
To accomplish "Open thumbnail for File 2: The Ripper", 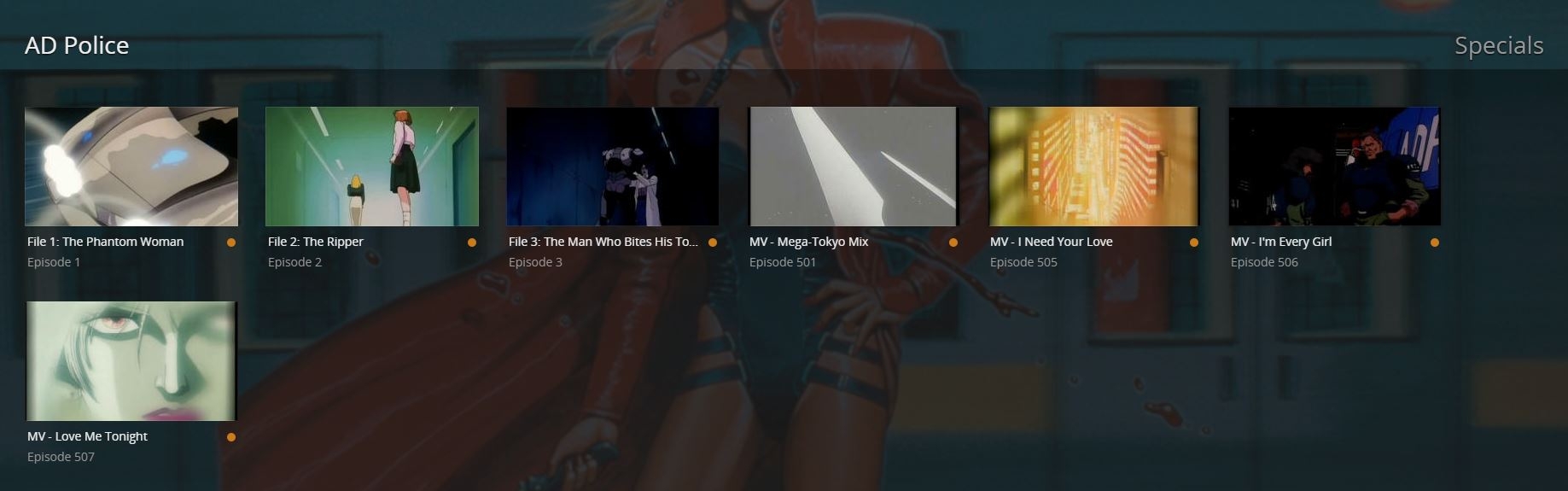I will point(372,167).
